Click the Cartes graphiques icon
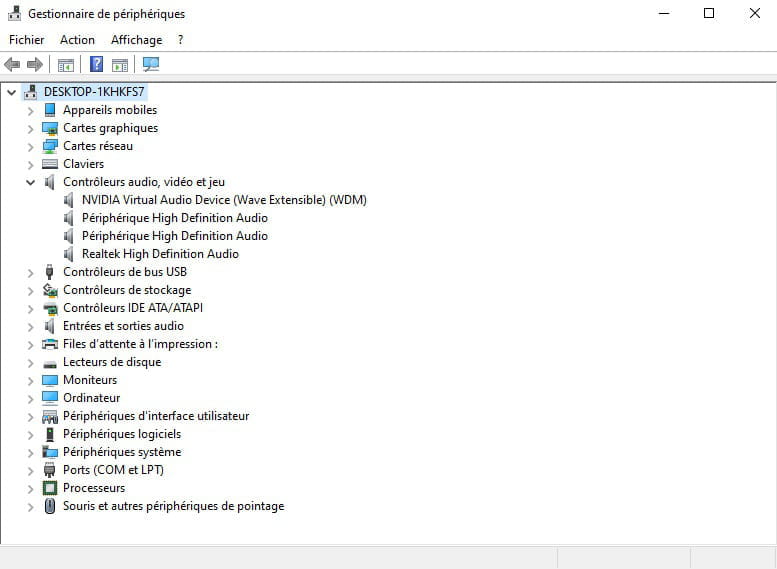 click(x=50, y=128)
